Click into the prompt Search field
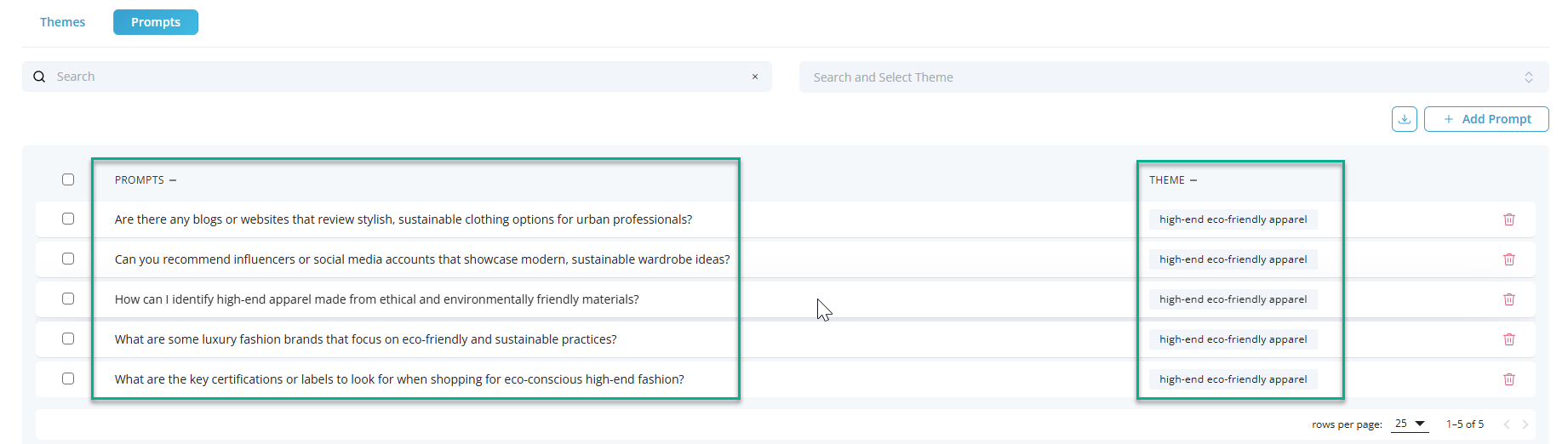Viewport: 1568px width, 444px height. pos(392,77)
